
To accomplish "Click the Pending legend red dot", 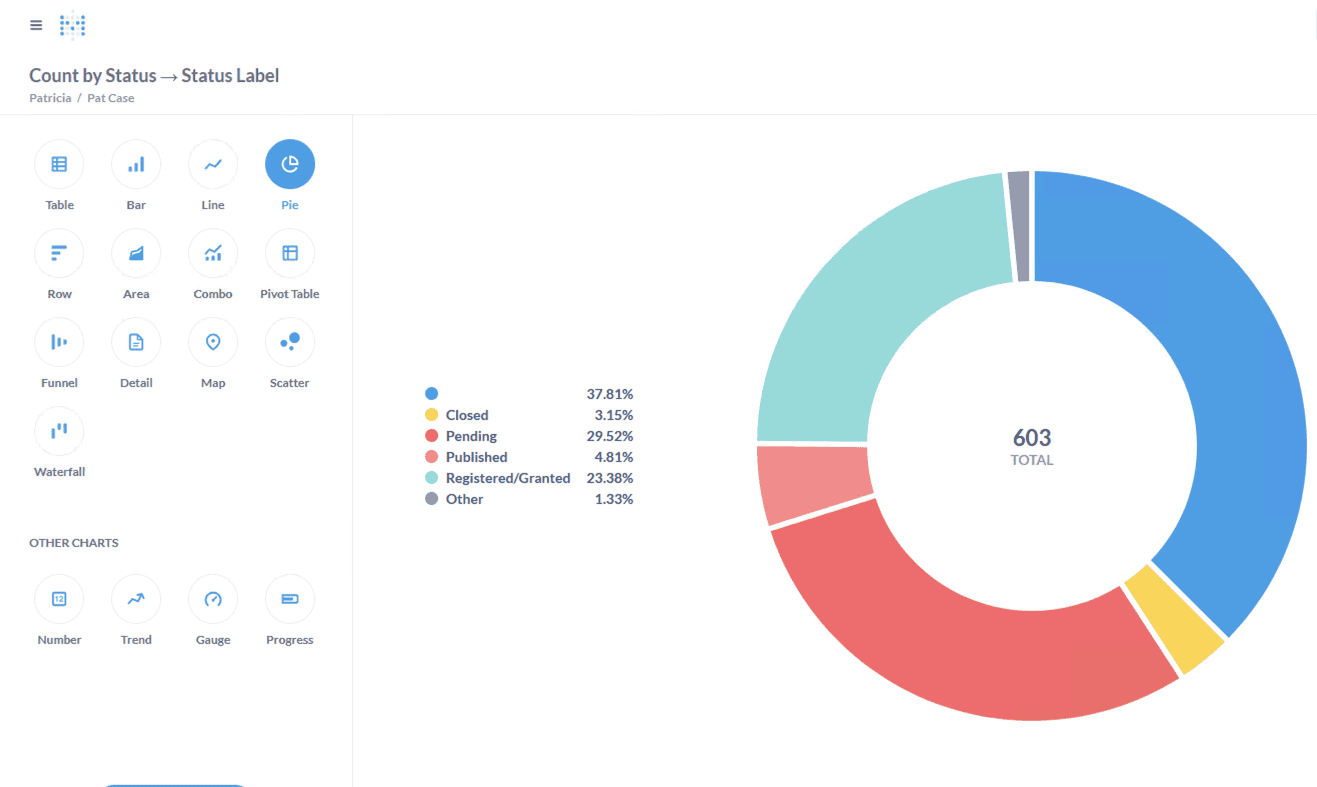I will pos(431,436).
